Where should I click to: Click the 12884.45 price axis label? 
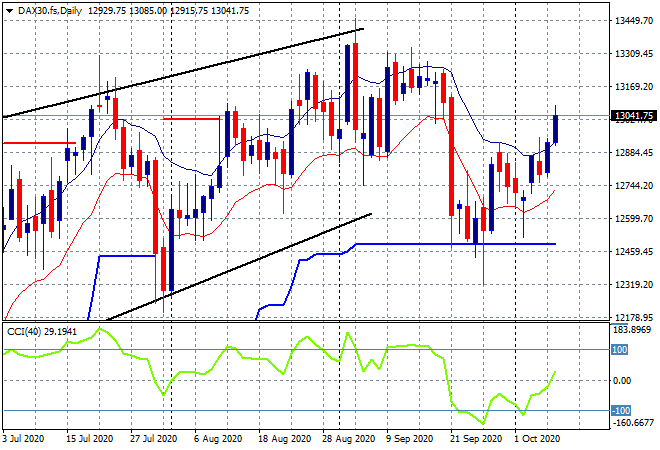633,152
